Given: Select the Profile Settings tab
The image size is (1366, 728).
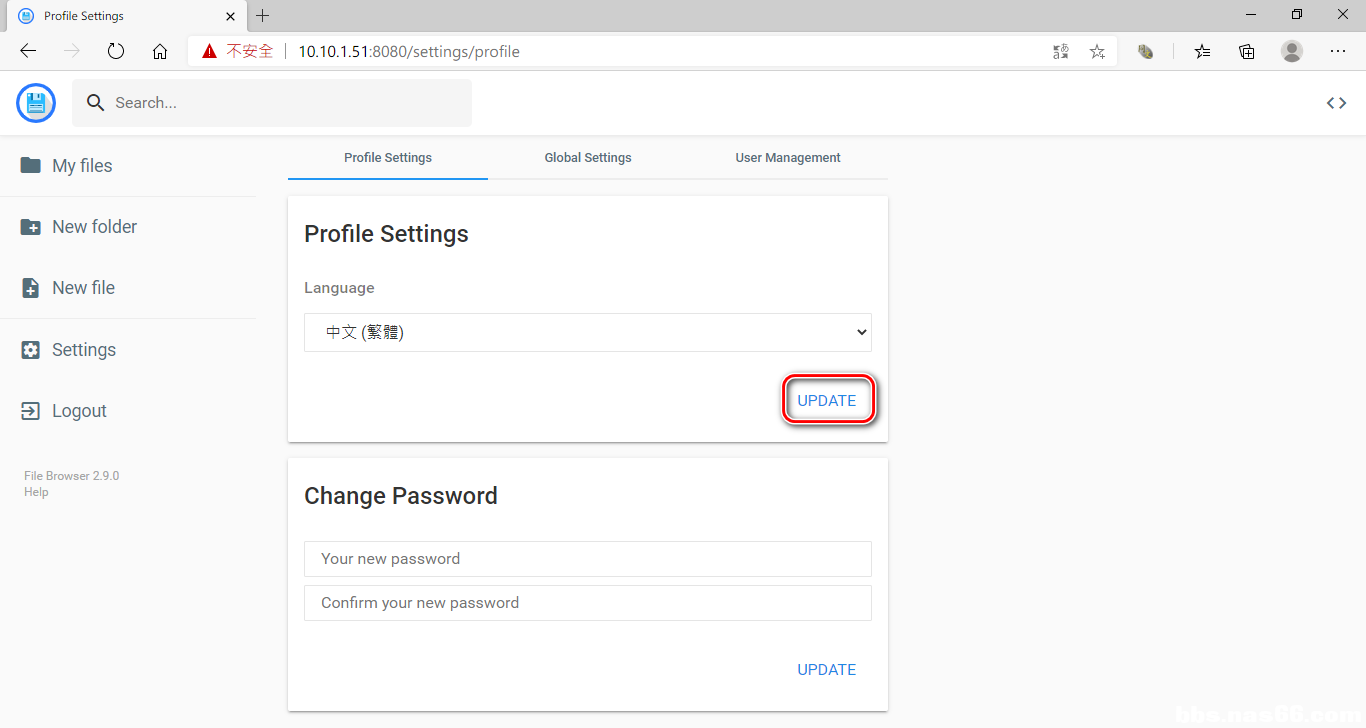Looking at the screenshot, I should 388,158.
